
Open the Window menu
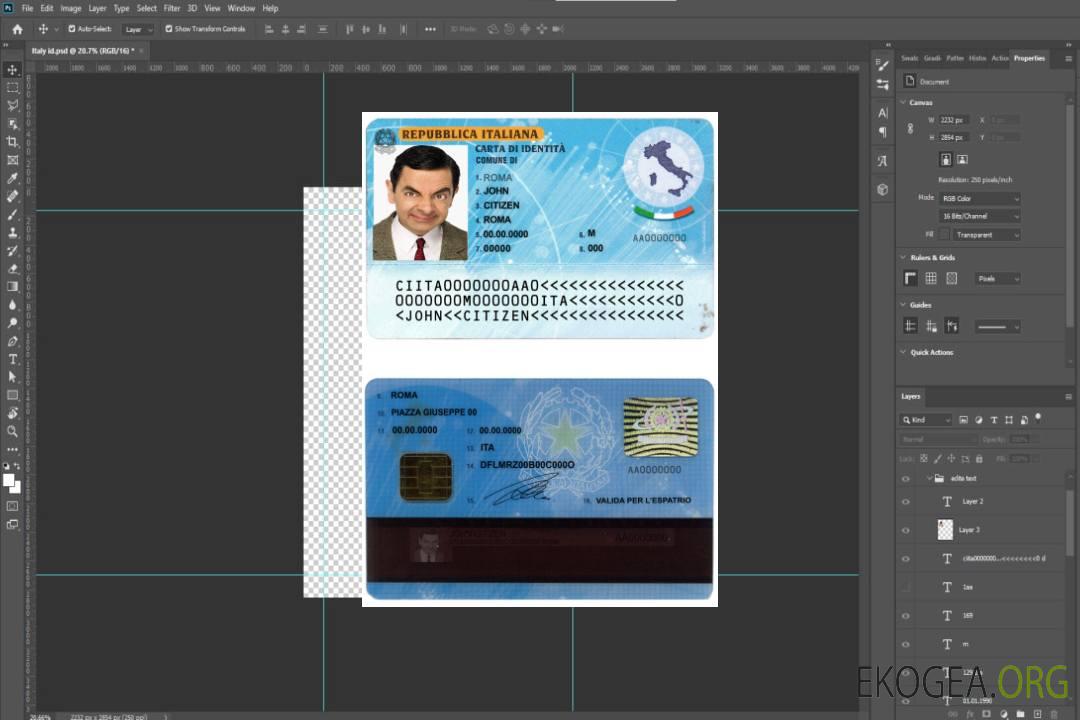point(241,8)
